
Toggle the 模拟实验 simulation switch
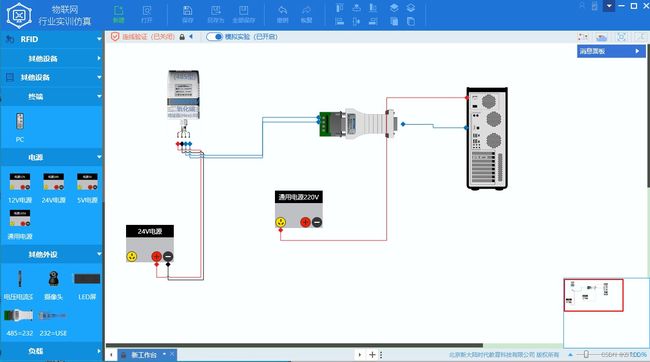(214, 37)
